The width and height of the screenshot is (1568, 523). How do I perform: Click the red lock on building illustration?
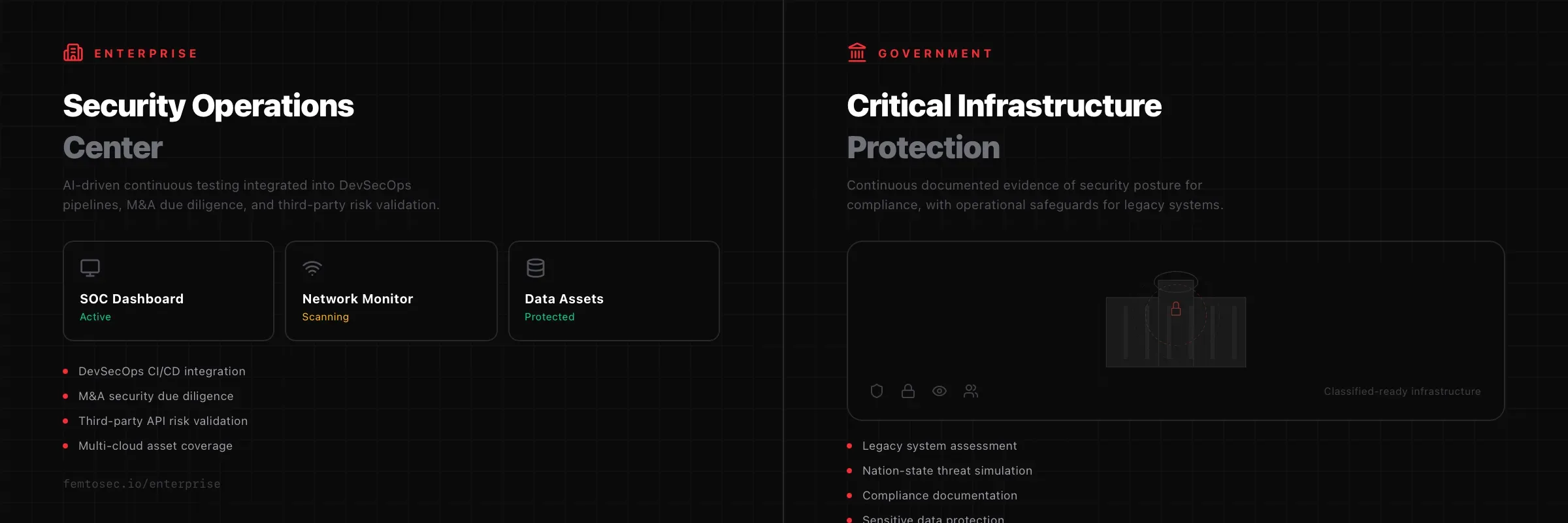(x=1176, y=309)
